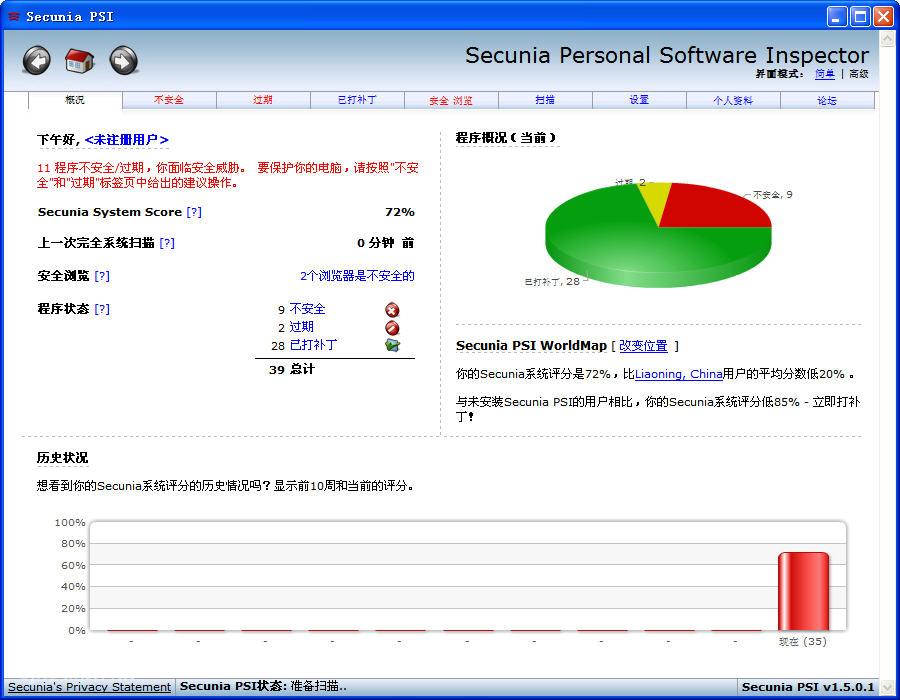This screenshot has height=700, width=900.
Task: Click the expired status icon beside 过期
Action: 393,328
